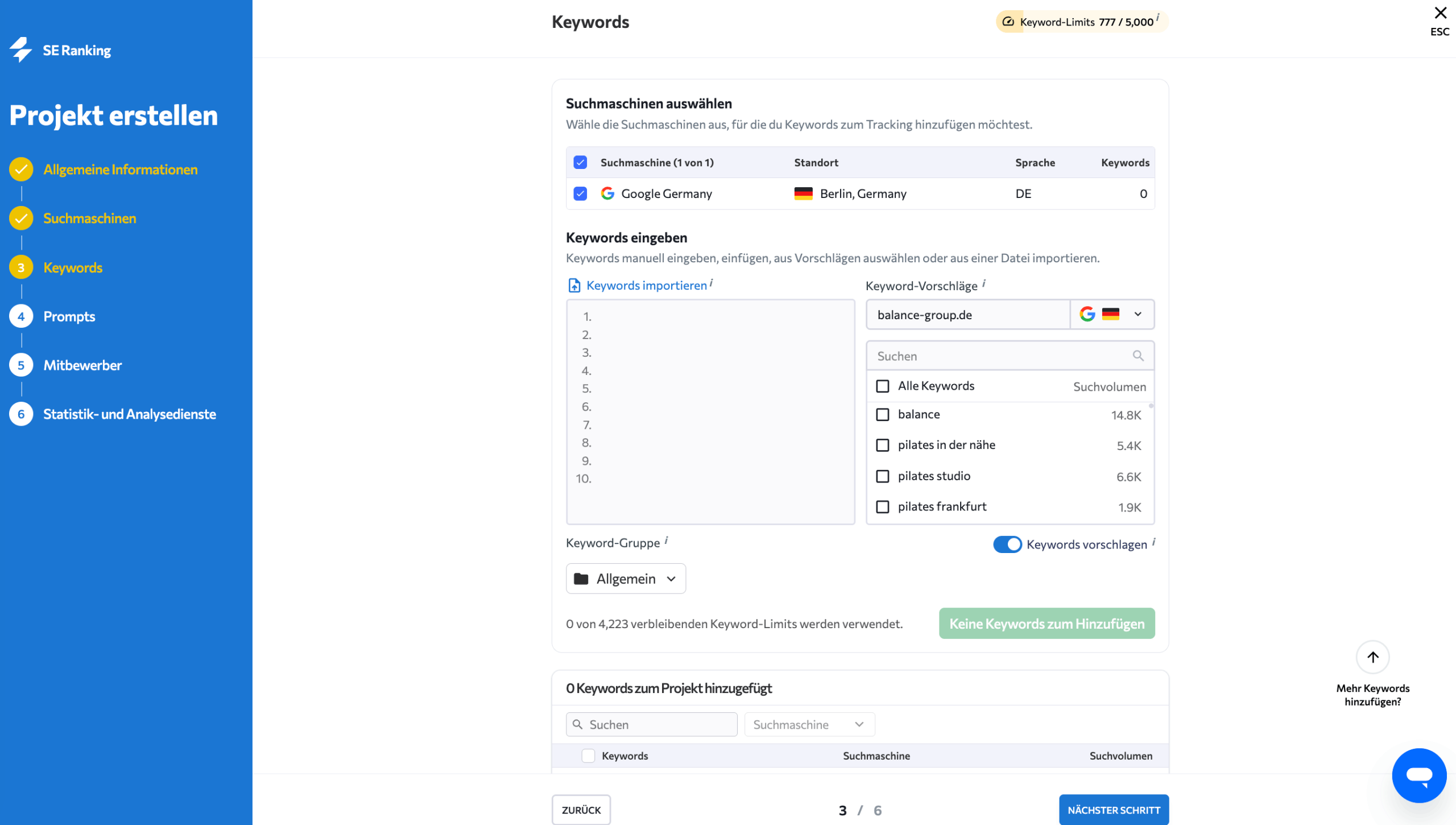Open the Suchmaschine filter dropdown
Viewport: 1456px width, 825px height.
coord(809,725)
